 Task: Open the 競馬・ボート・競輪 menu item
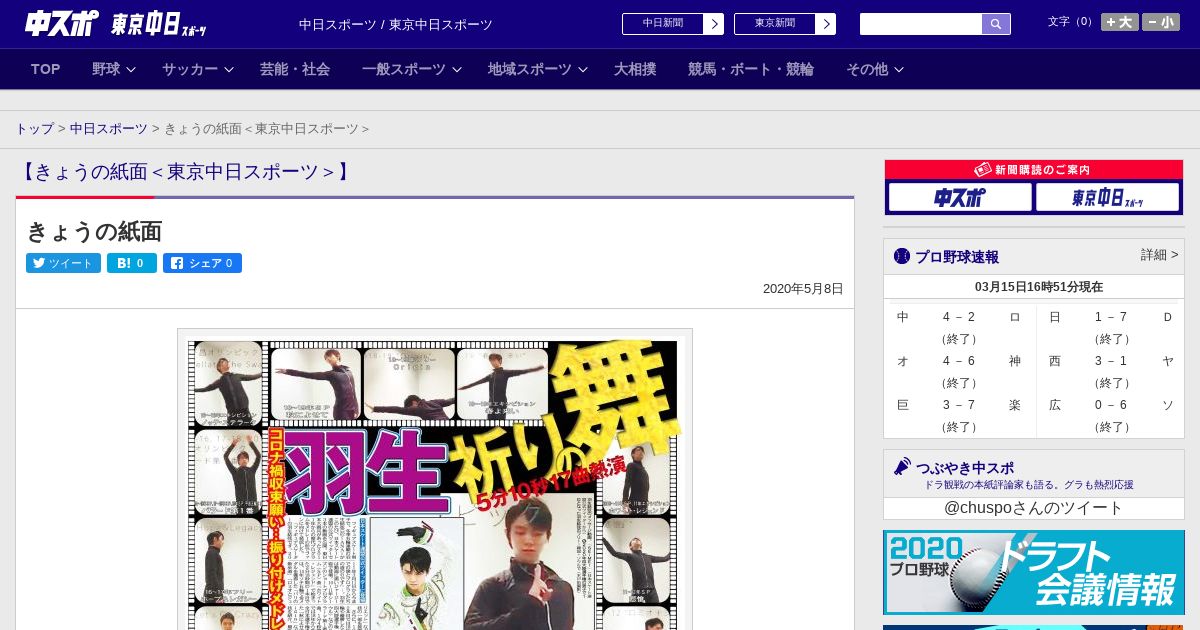pyautogui.click(x=751, y=69)
